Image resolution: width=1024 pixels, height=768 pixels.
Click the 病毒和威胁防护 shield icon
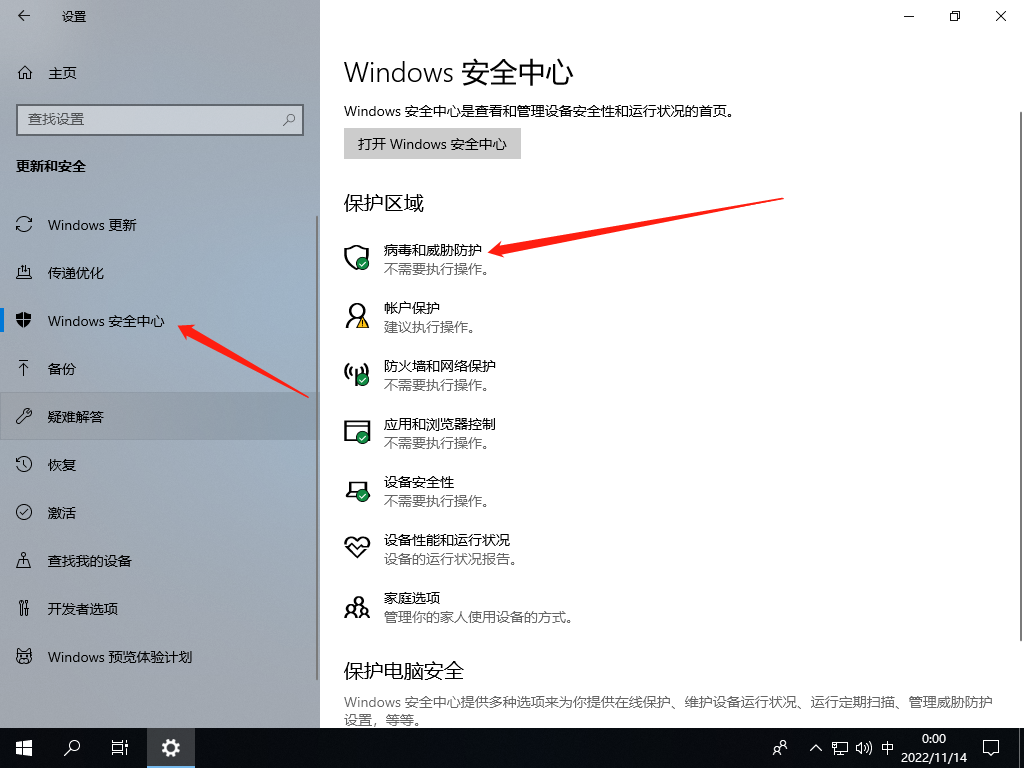[357, 257]
